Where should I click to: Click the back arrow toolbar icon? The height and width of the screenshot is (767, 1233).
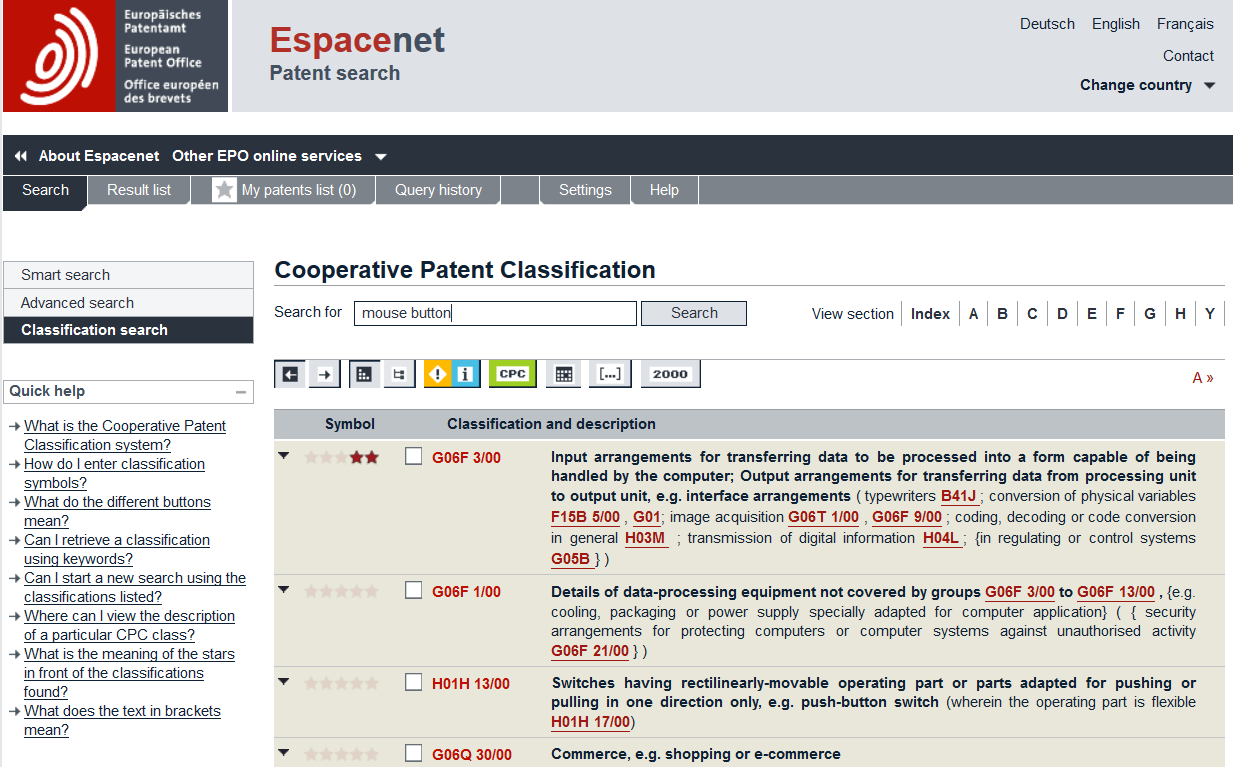coord(291,374)
